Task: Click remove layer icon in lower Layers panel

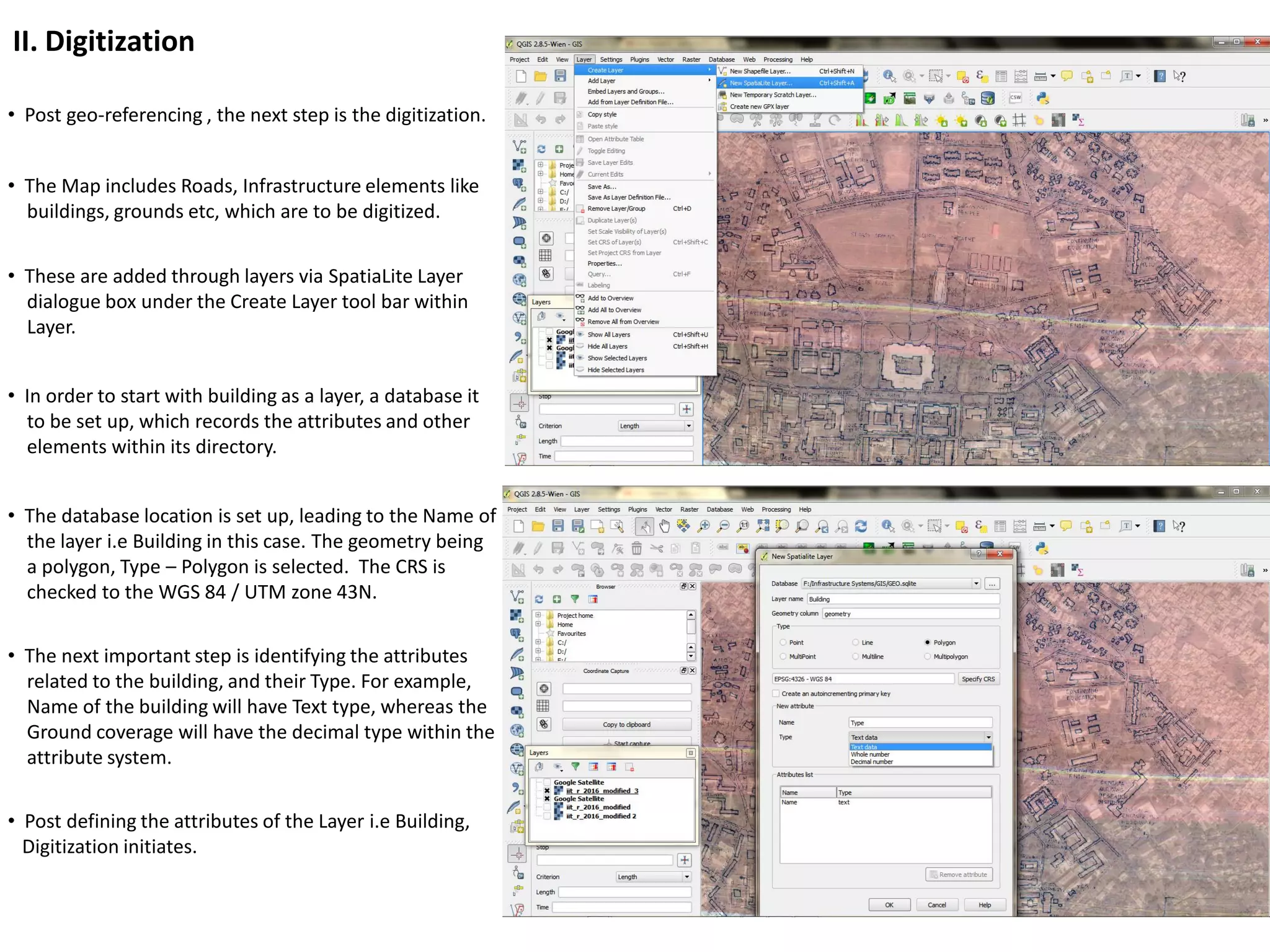Action: (x=629, y=767)
